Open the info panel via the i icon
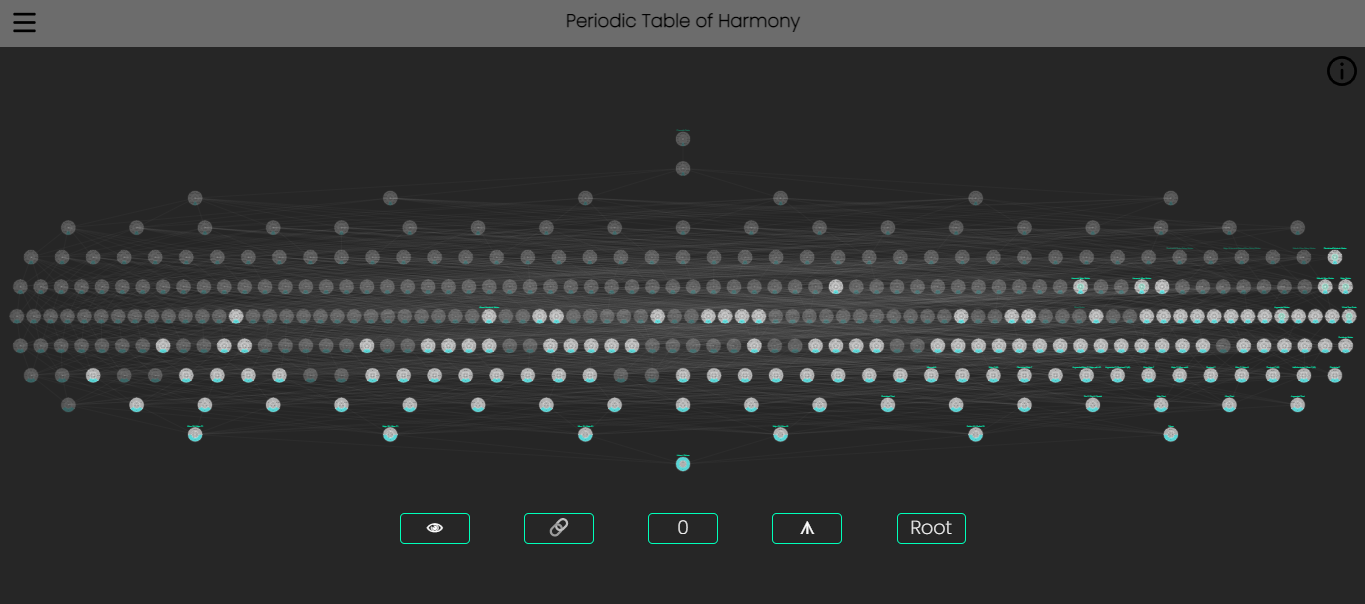The height and width of the screenshot is (604, 1365). 1341,71
